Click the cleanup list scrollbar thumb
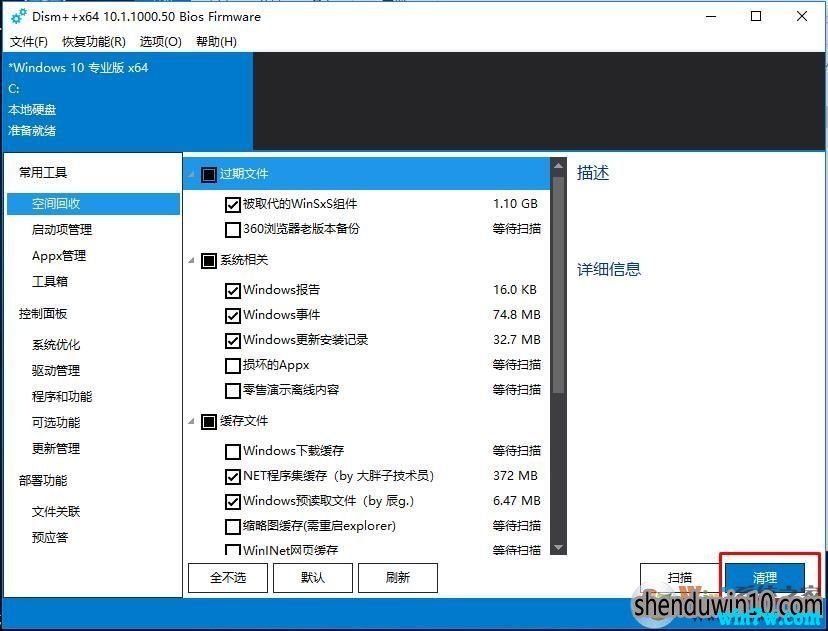 coord(558,285)
